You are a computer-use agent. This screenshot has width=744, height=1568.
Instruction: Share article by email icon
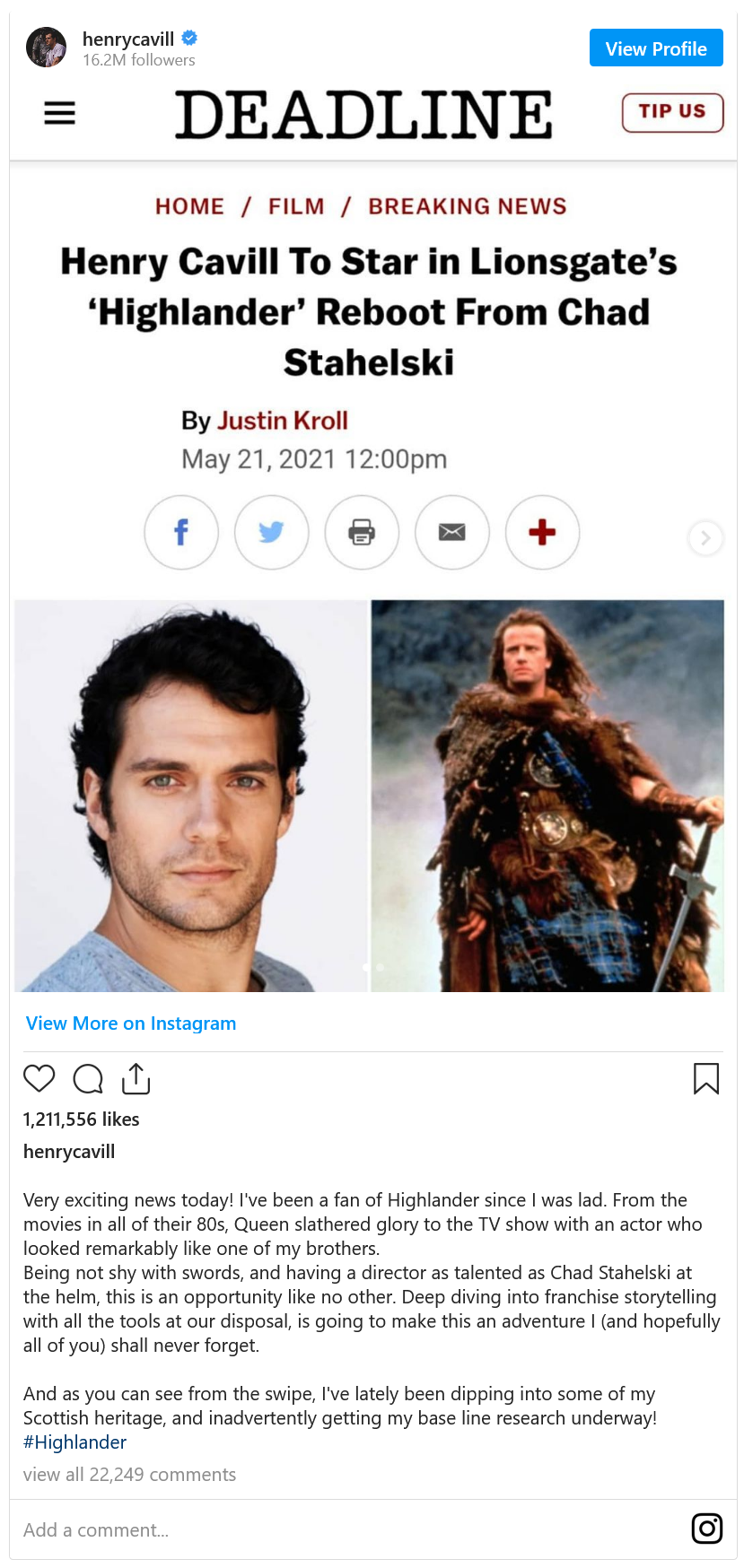click(452, 532)
